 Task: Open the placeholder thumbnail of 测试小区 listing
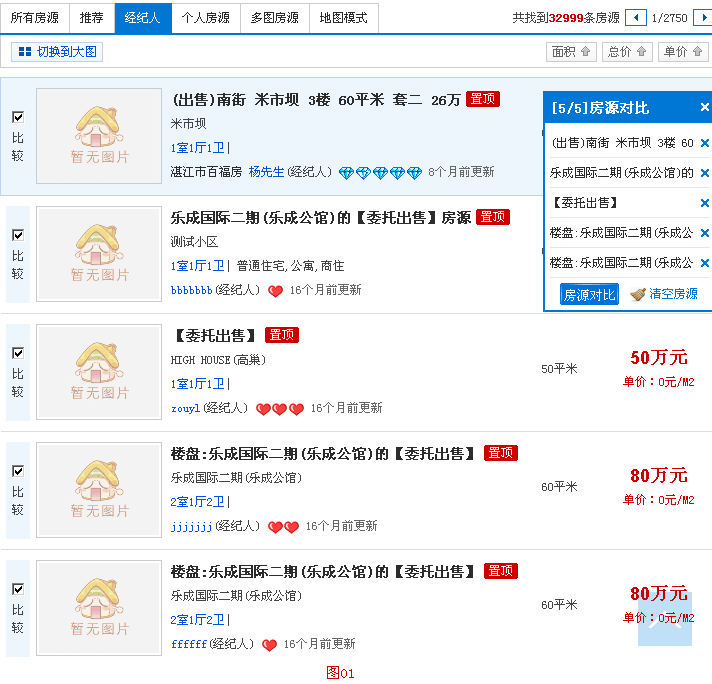(99, 254)
